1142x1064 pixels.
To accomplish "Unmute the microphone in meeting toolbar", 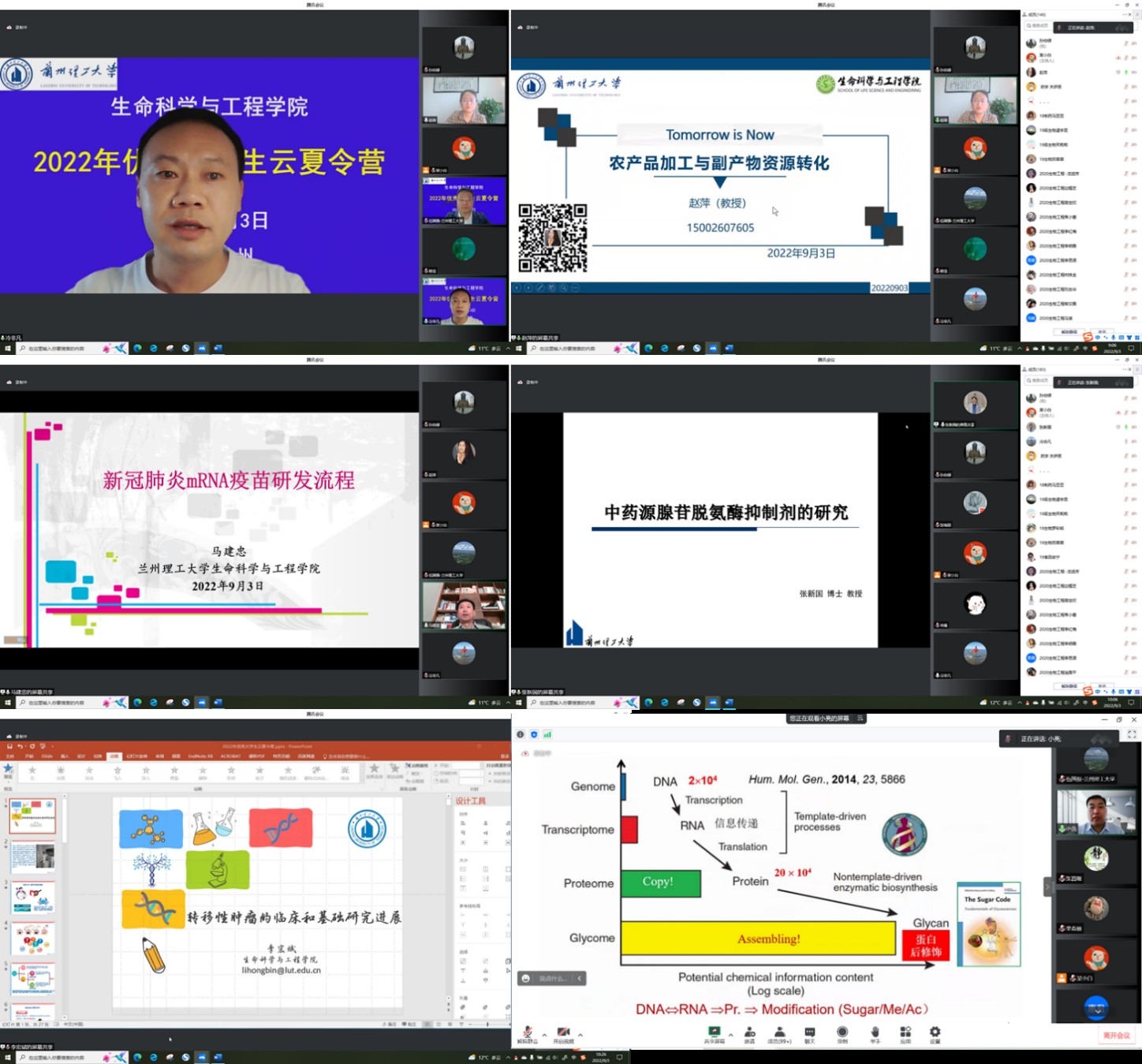I will 528,1032.
